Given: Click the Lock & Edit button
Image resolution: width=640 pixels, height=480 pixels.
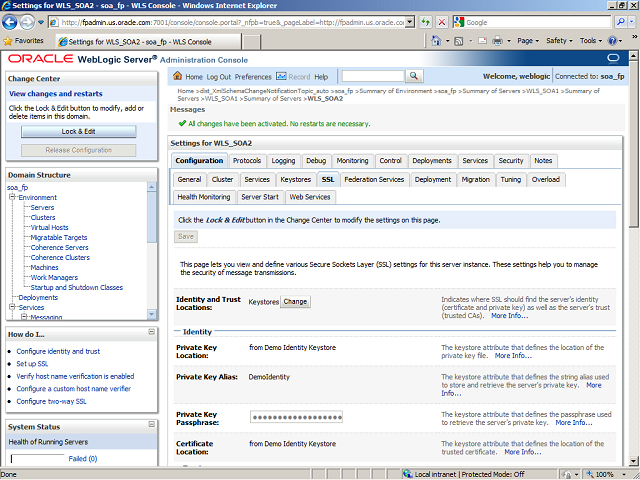Looking at the screenshot, I should pos(78,131).
